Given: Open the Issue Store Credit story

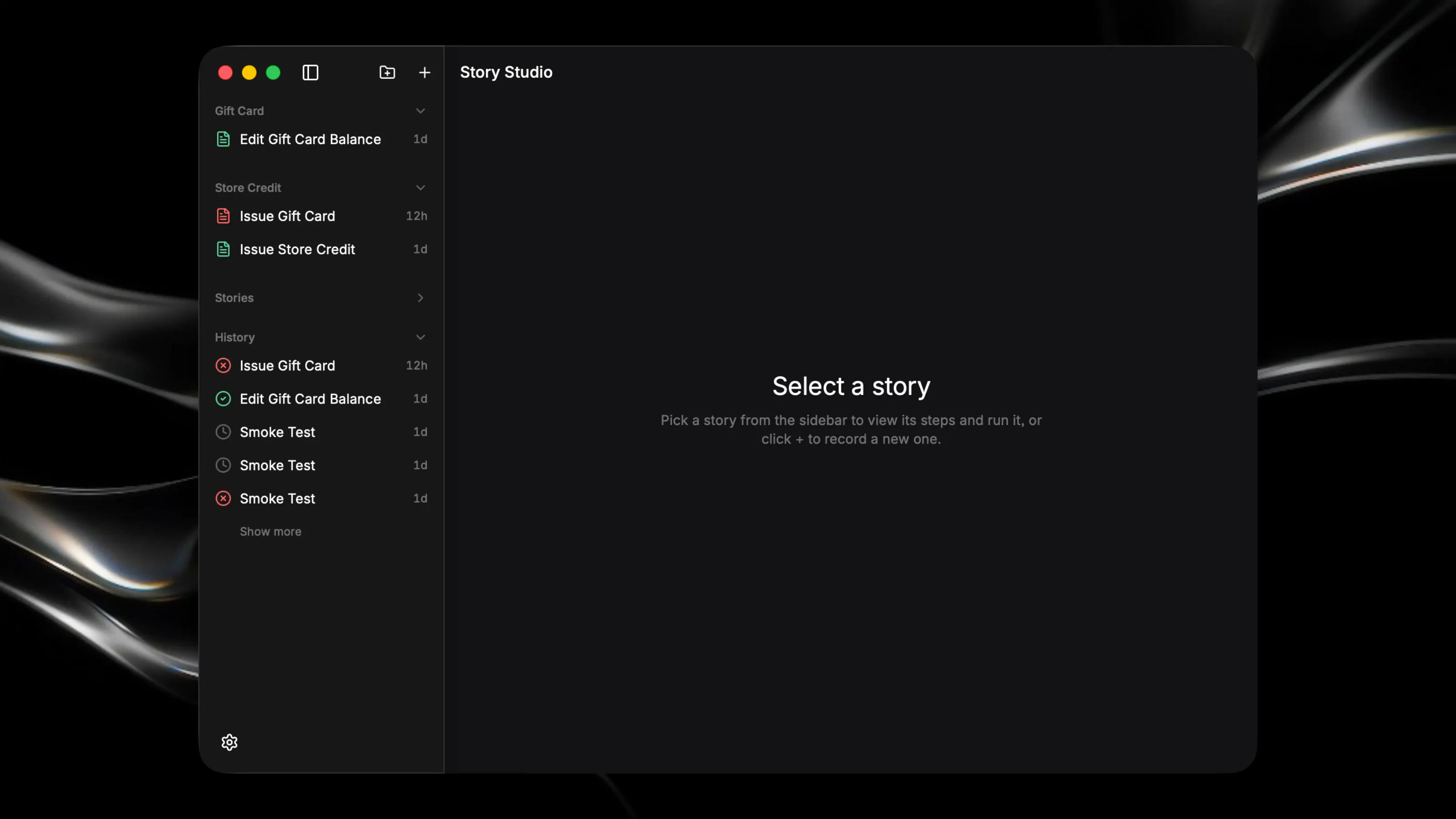Looking at the screenshot, I should tap(321, 249).
